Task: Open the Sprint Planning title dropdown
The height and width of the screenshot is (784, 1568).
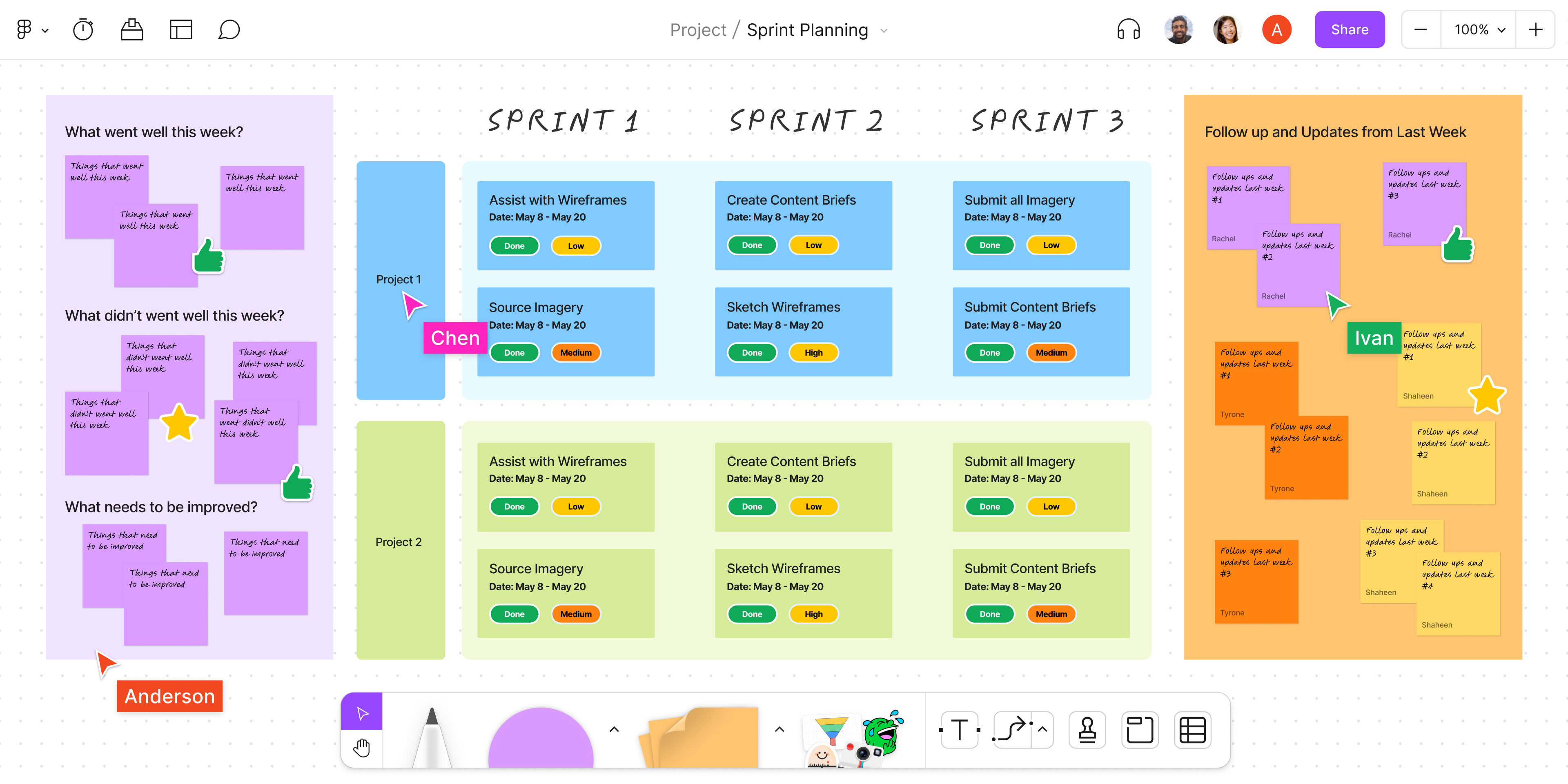Action: point(884,31)
